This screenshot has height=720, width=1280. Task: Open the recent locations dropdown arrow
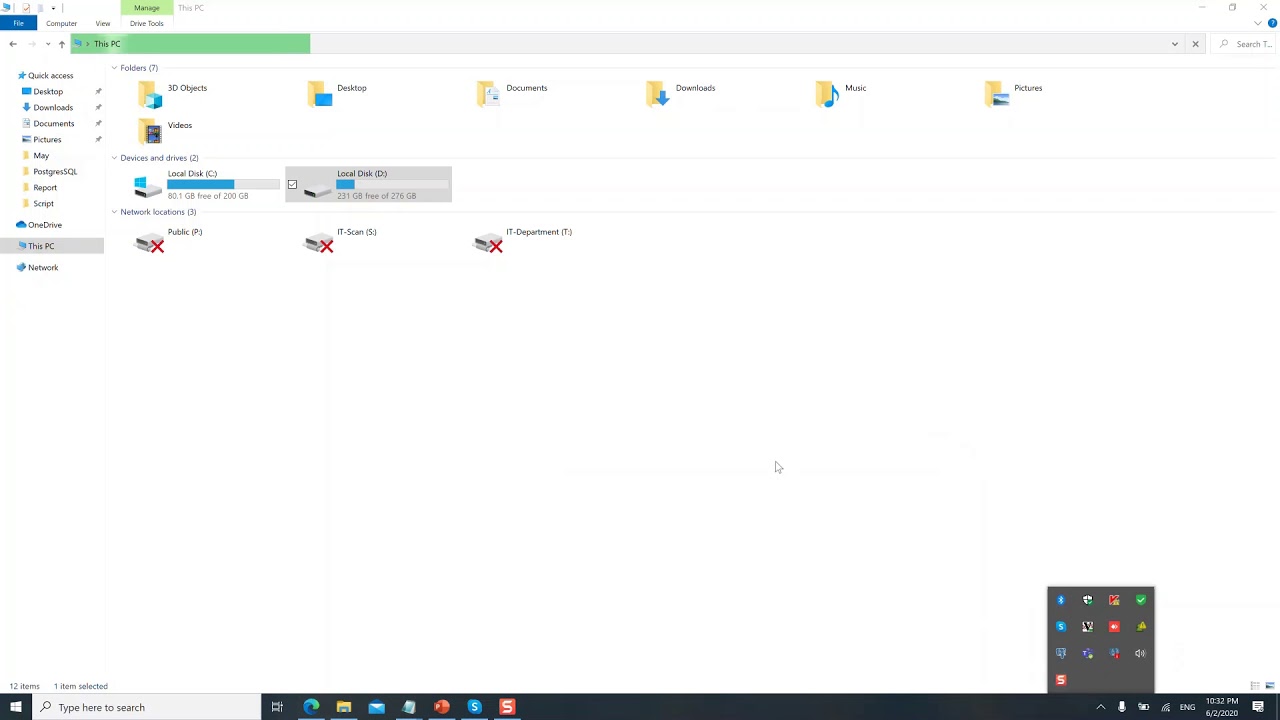coord(48,44)
